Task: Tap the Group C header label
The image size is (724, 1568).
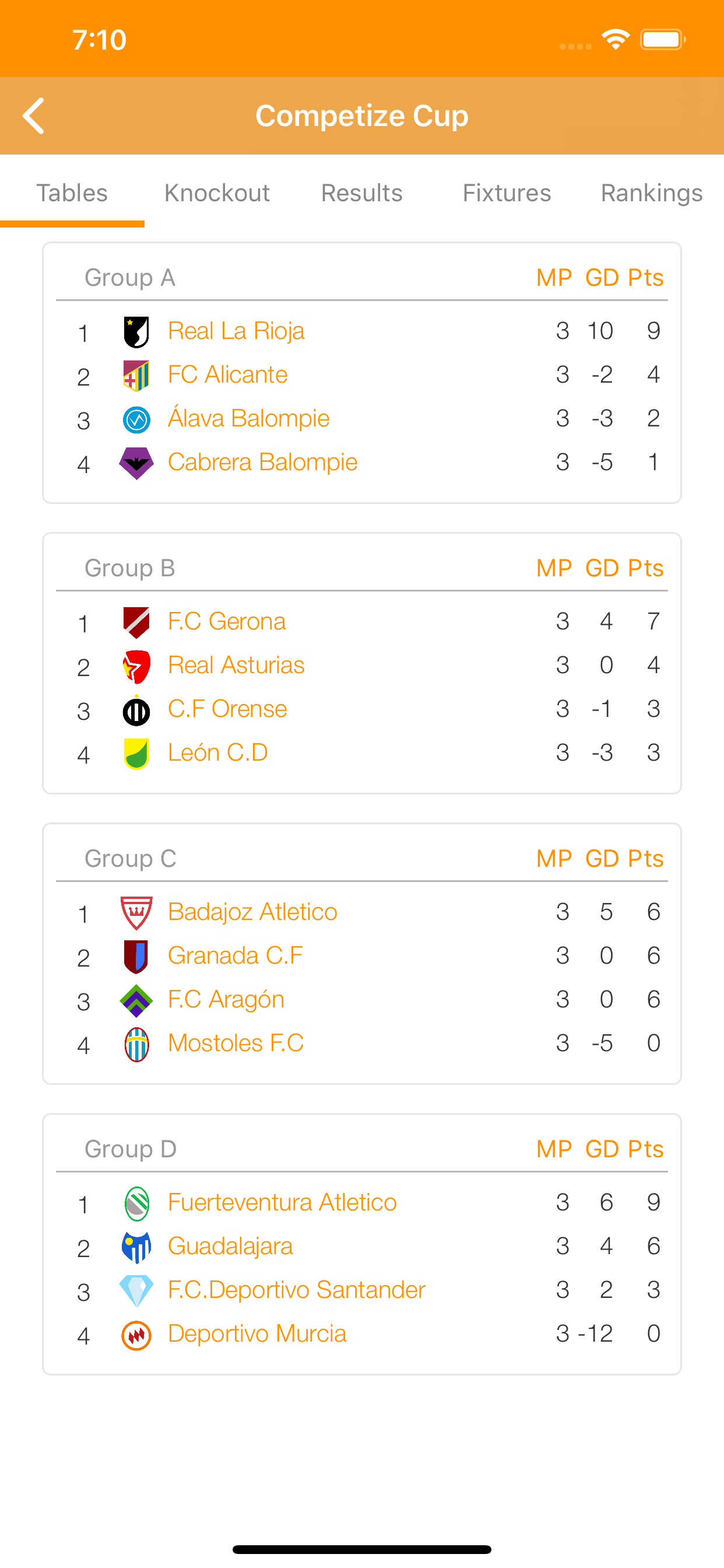Action: tap(130, 858)
